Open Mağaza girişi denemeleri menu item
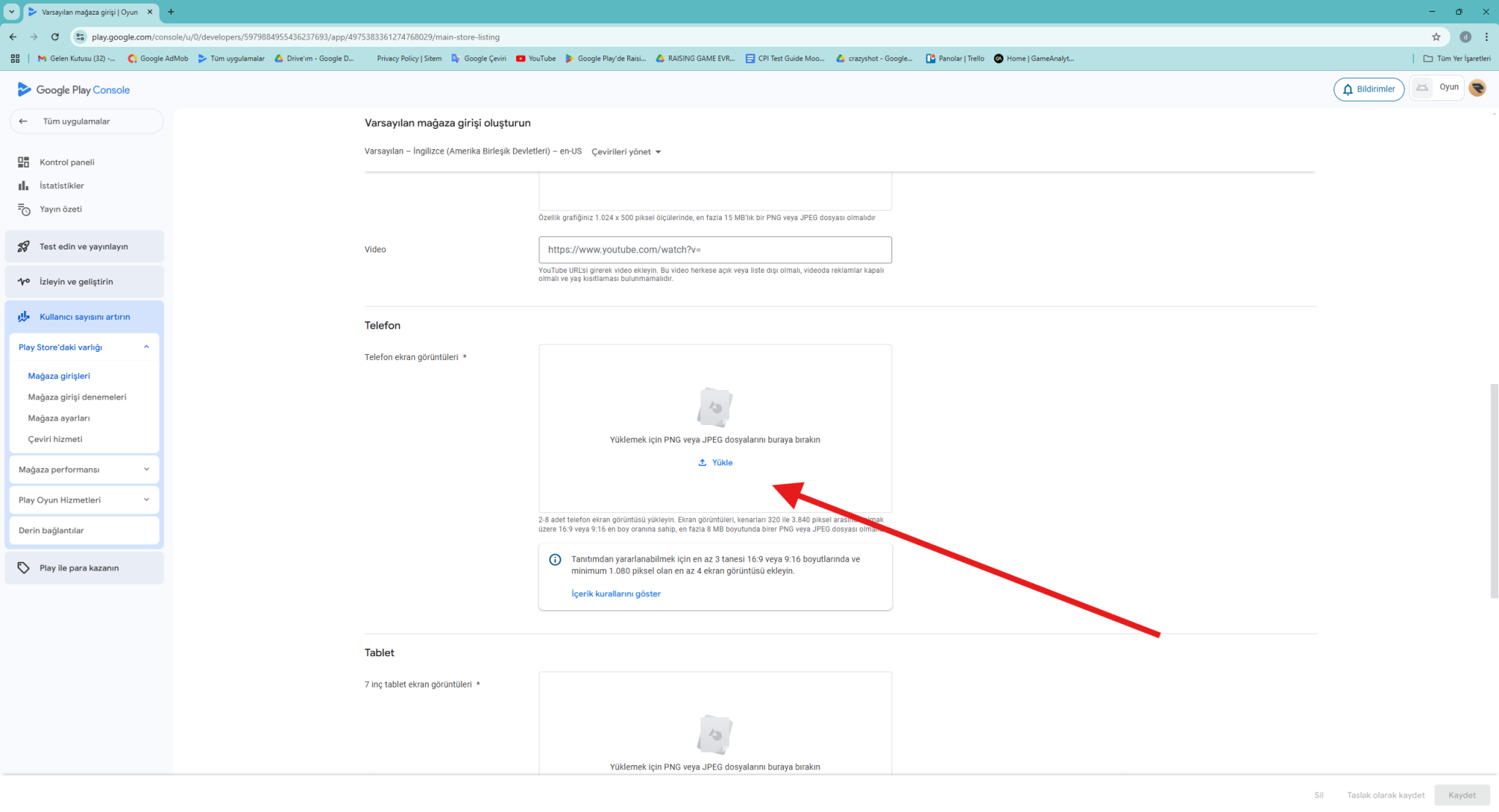The height and width of the screenshot is (812, 1499). point(77,397)
